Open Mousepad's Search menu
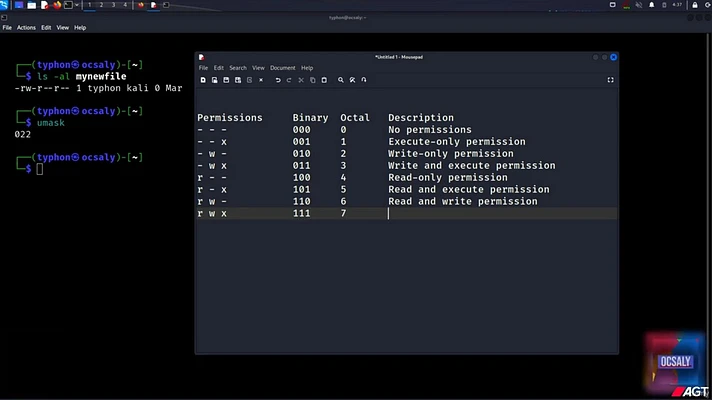Image resolution: width=712 pixels, height=400 pixels. [x=238, y=68]
